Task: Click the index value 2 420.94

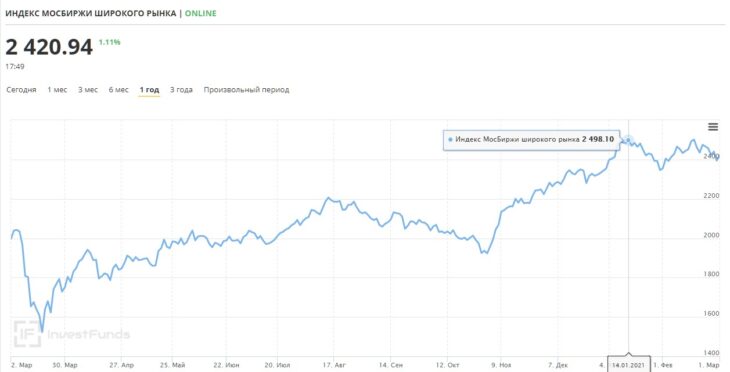Action: (49, 47)
